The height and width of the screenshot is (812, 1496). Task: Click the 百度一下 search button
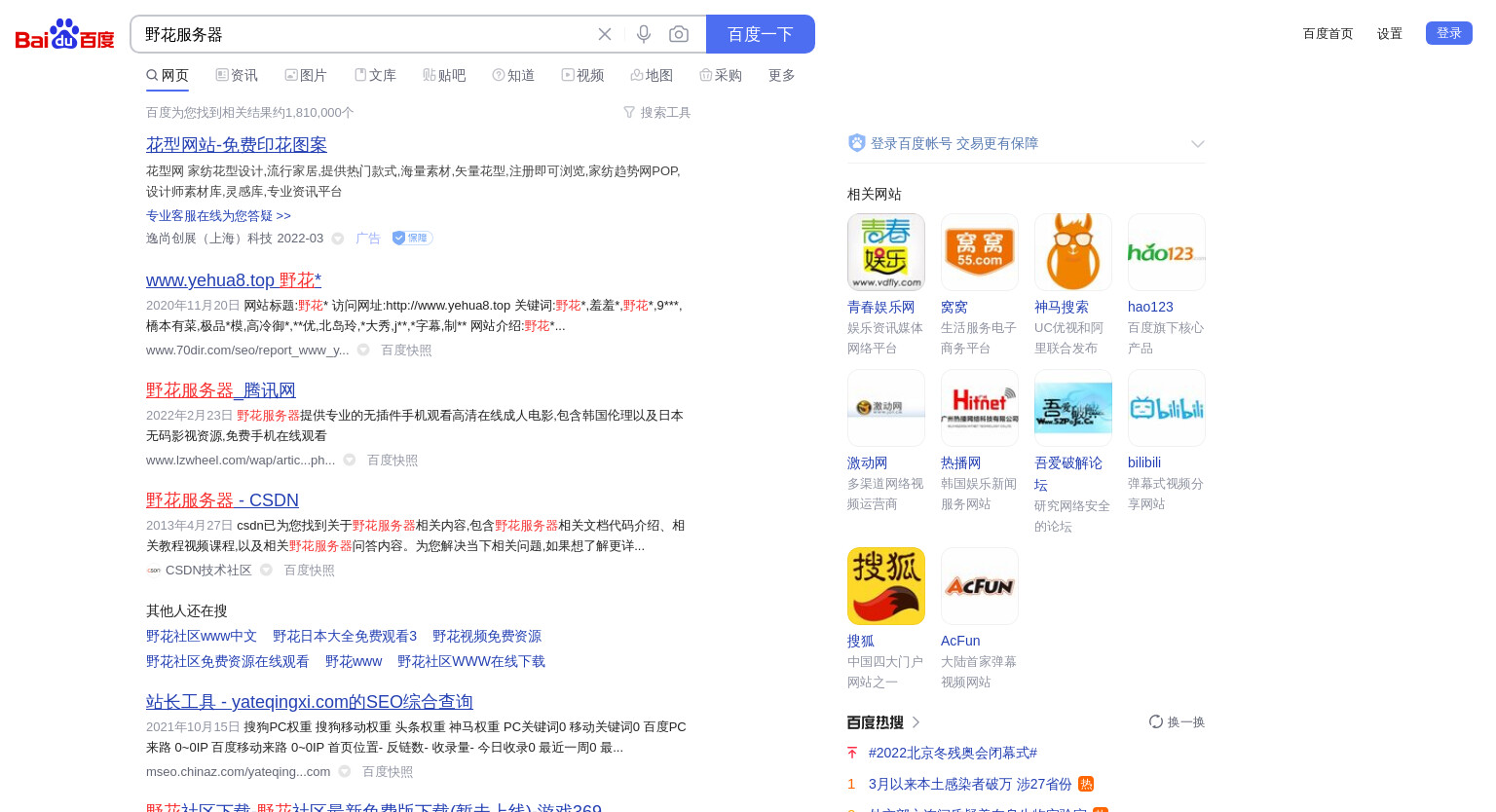(x=761, y=34)
